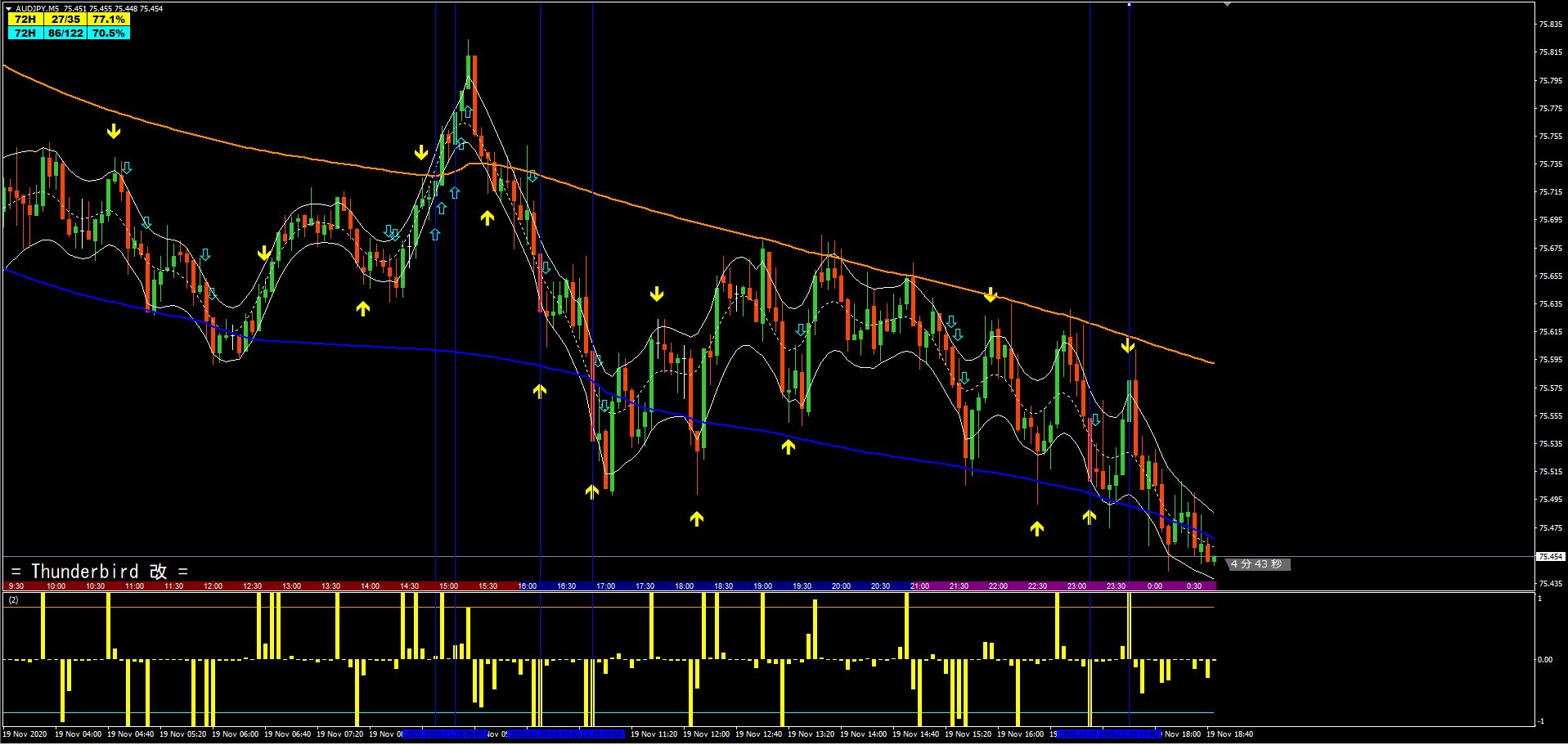Click the yellow down arrow above the 10:30 candles

pos(114,132)
